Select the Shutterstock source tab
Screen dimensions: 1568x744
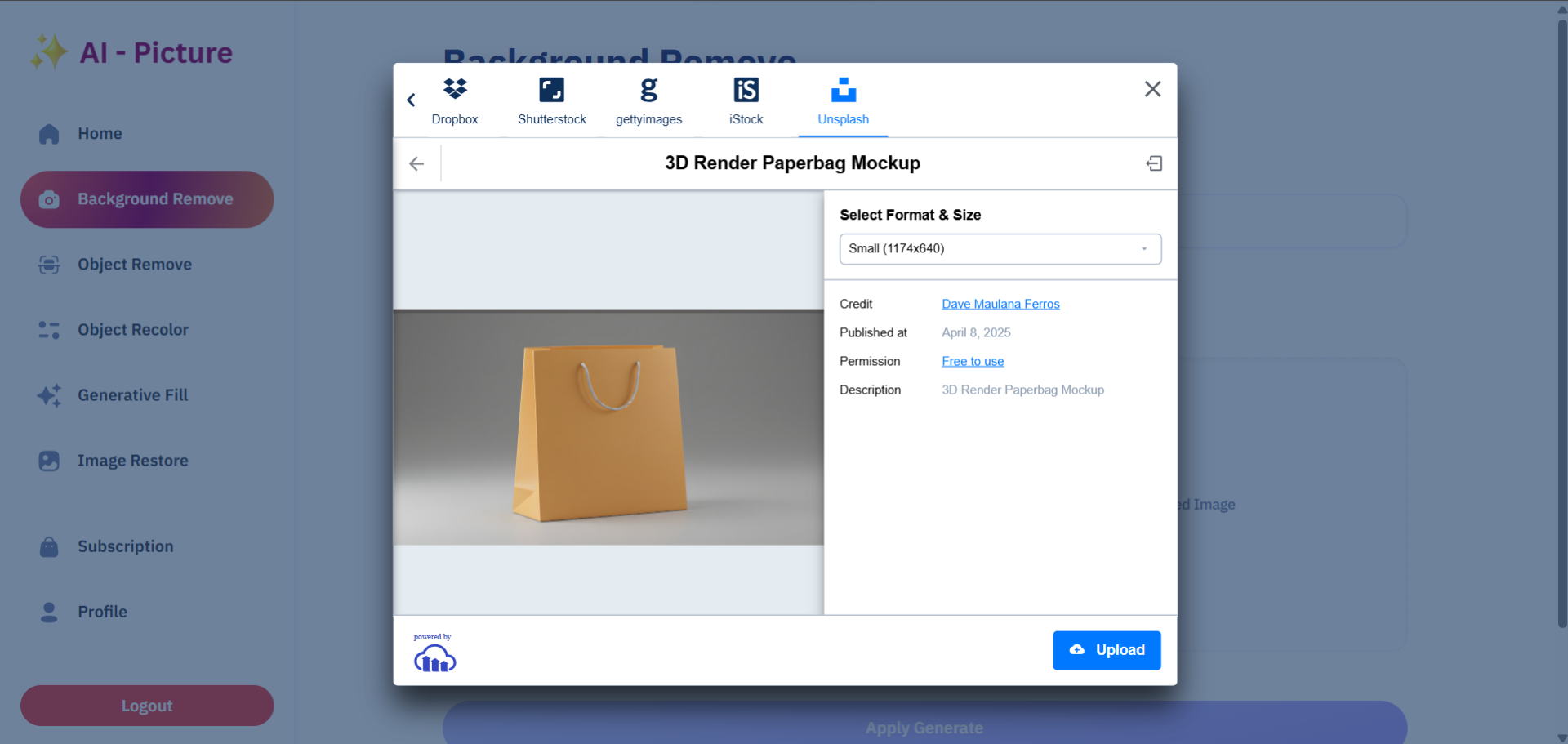(x=552, y=101)
